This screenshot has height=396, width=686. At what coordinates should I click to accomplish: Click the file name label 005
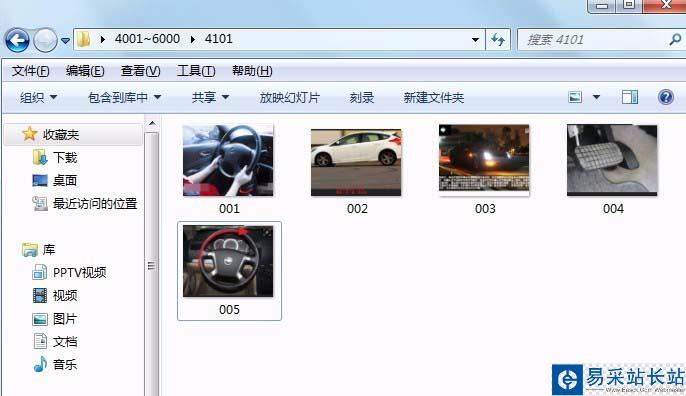coord(229,310)
